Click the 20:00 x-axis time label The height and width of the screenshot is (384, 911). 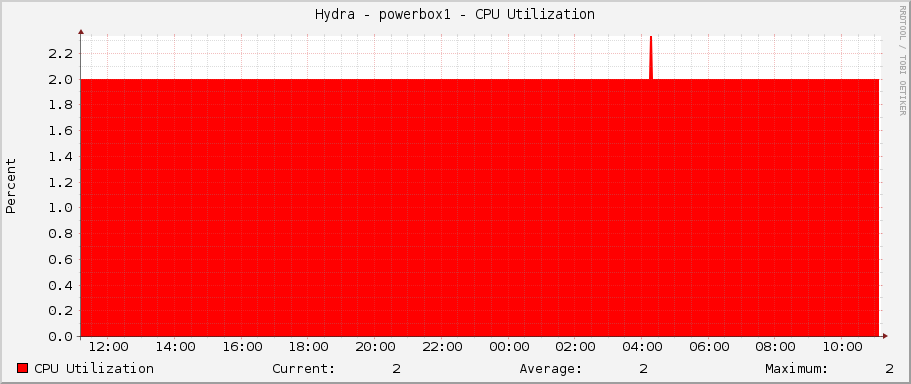[376, 347]
